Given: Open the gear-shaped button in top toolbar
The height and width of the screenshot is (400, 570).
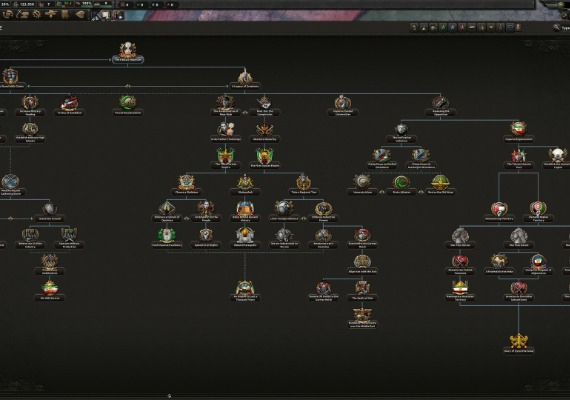Looking at the screenshot, I should [x=36, y=15].
